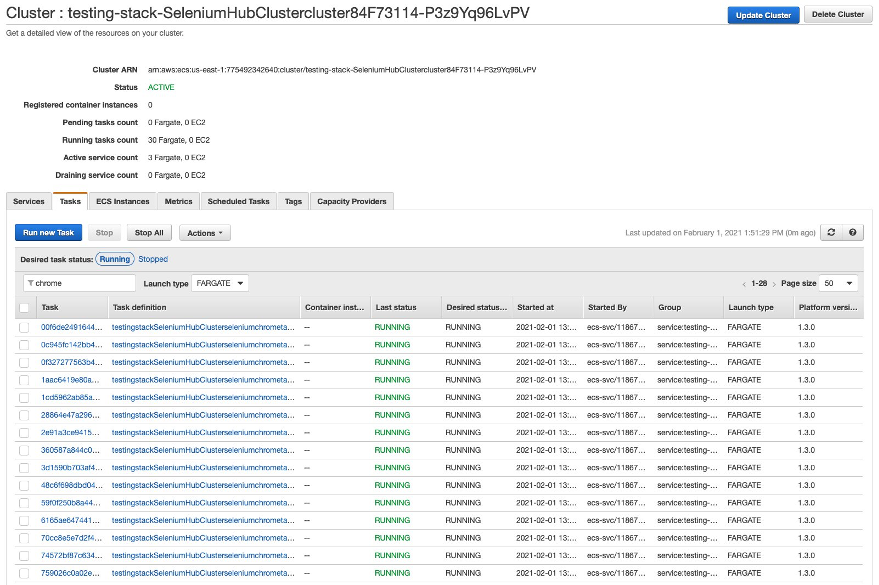
Task: Switch to the ECS Instances tab
Action: (122, 200)
